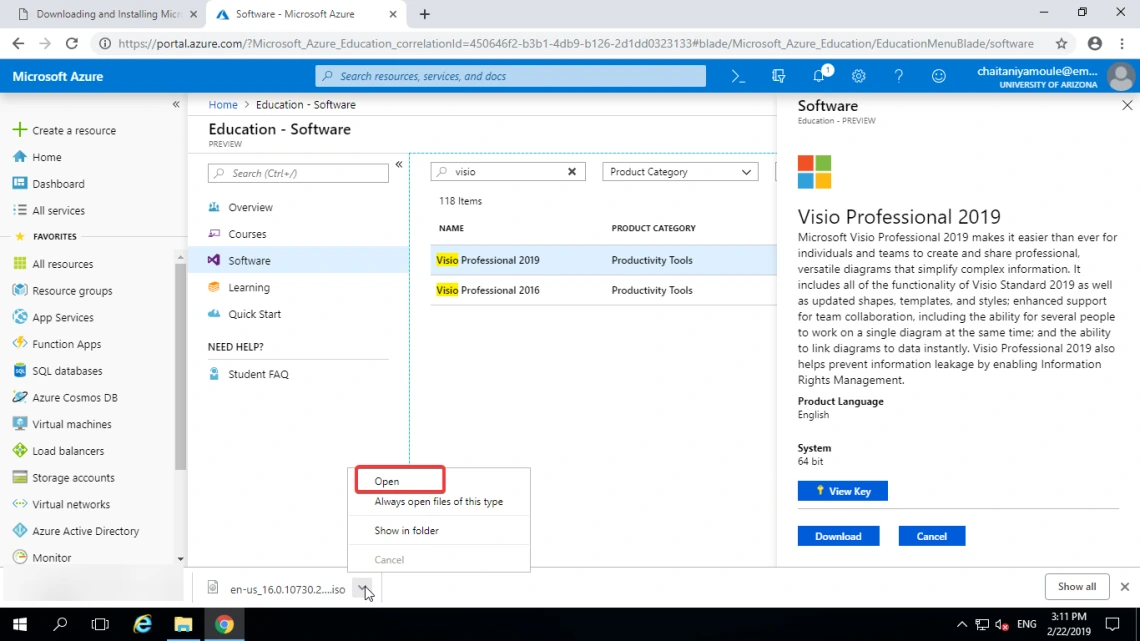
Task: Open Dashboard in sidebar
Action: (x=58, y=184)
